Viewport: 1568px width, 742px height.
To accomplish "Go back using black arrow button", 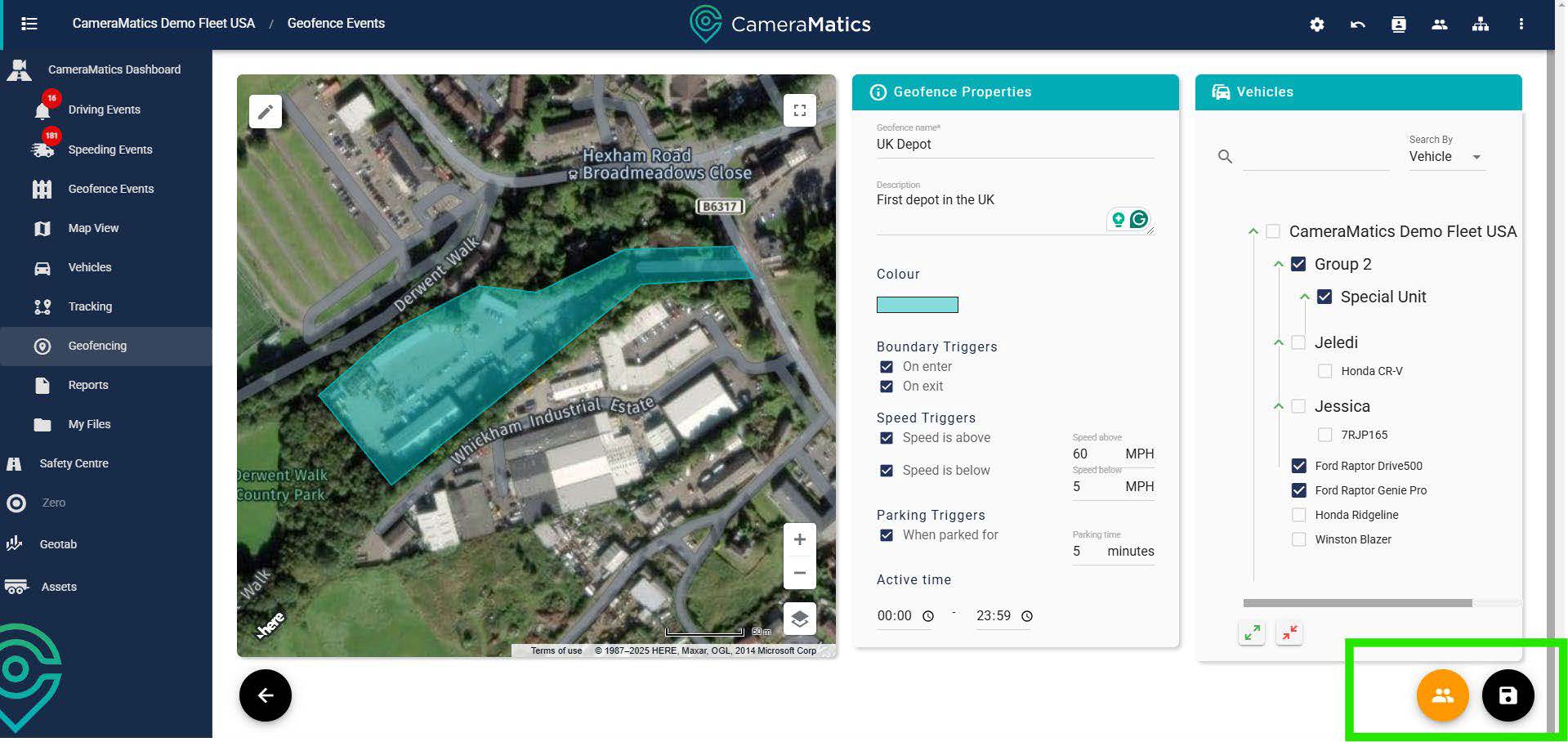I will coord(266,695).
